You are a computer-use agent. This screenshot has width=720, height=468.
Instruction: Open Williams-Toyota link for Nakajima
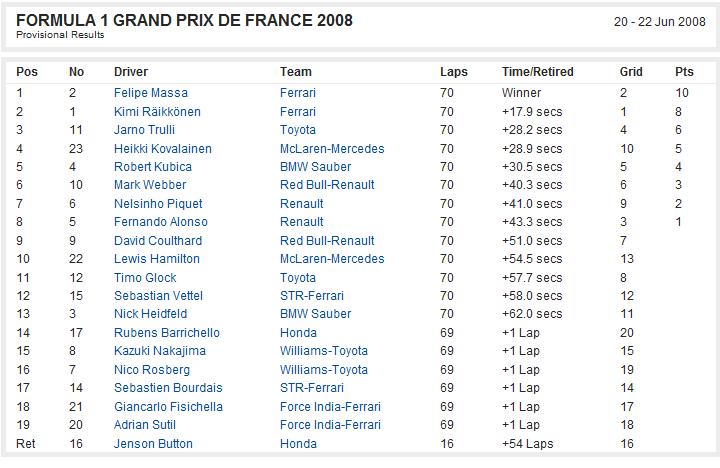point(324,351)
